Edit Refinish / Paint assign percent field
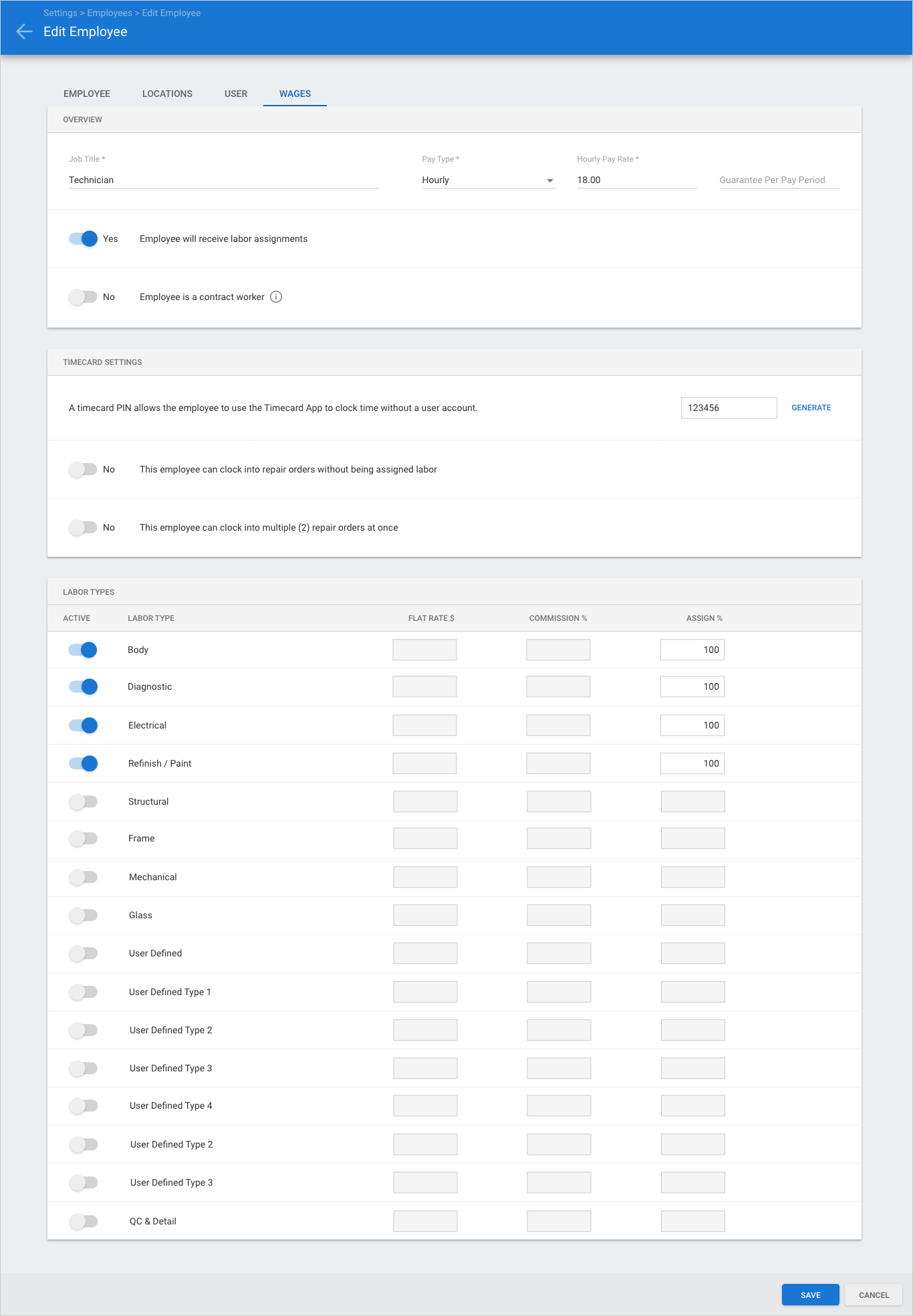Screen dimensions: 913x1316 pos(692,763)
